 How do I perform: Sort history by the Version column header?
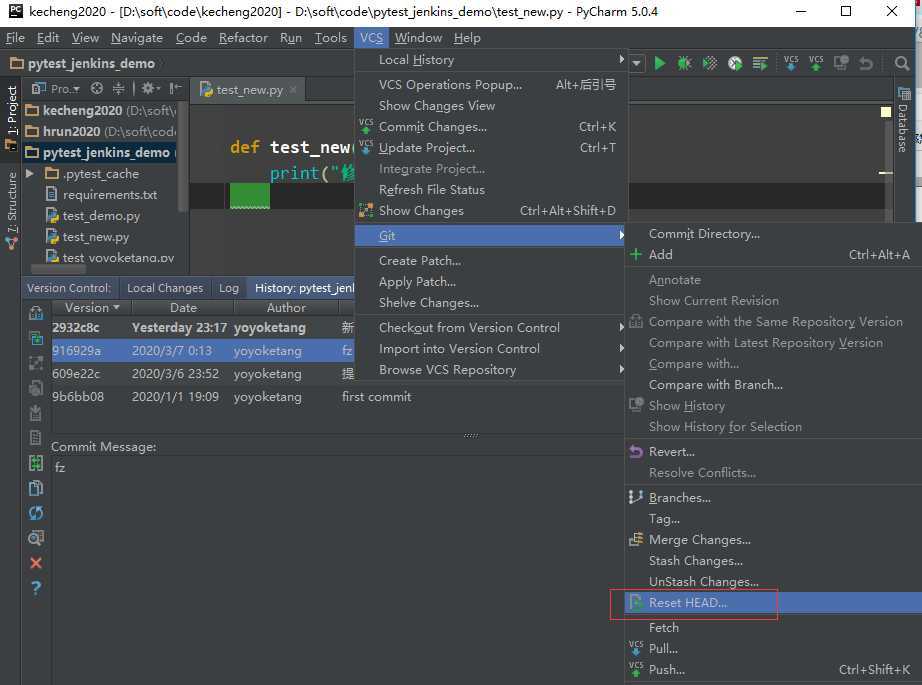click(x=91, y=308)
